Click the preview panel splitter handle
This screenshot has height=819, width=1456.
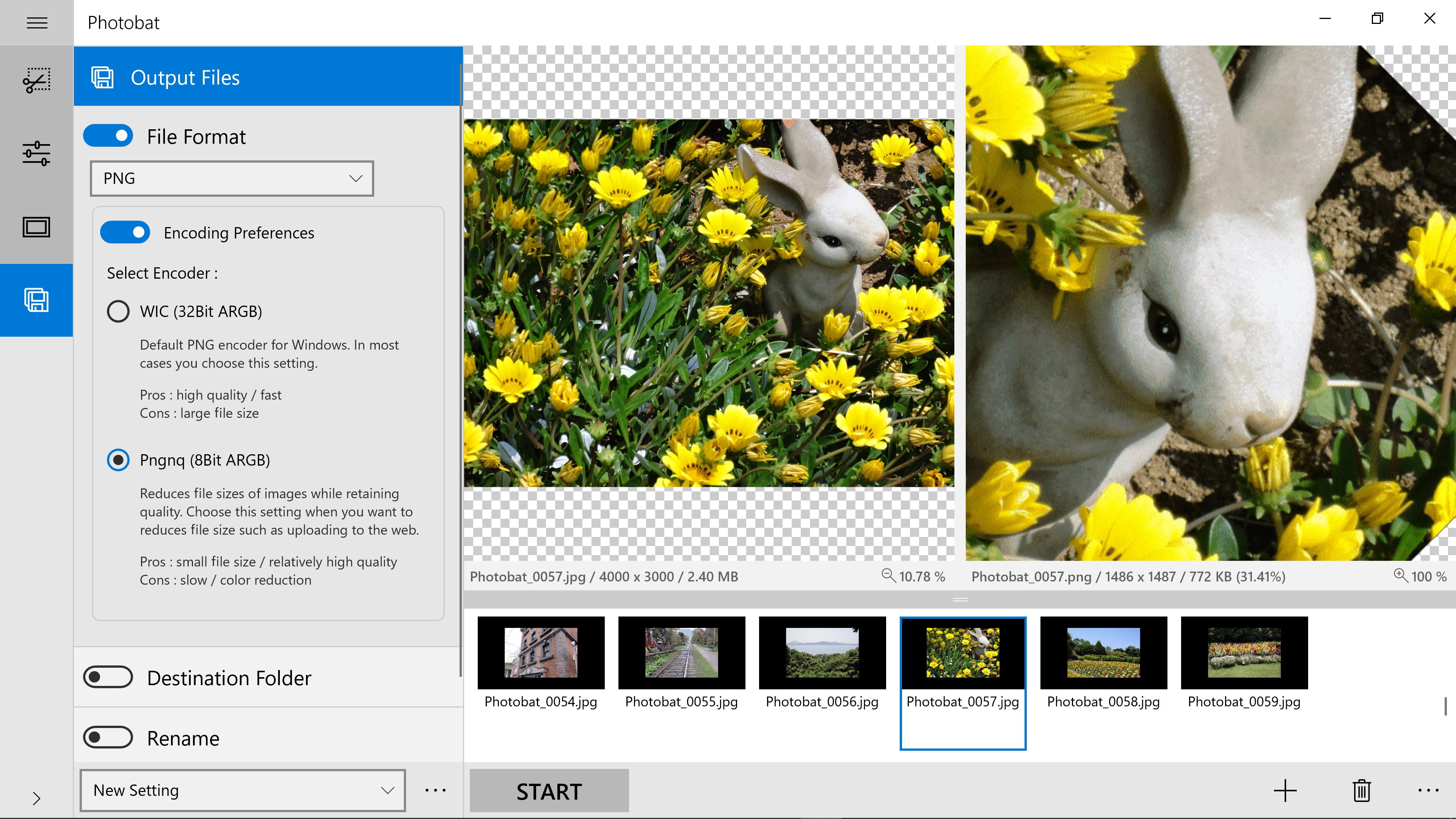[x=960, y=599]
